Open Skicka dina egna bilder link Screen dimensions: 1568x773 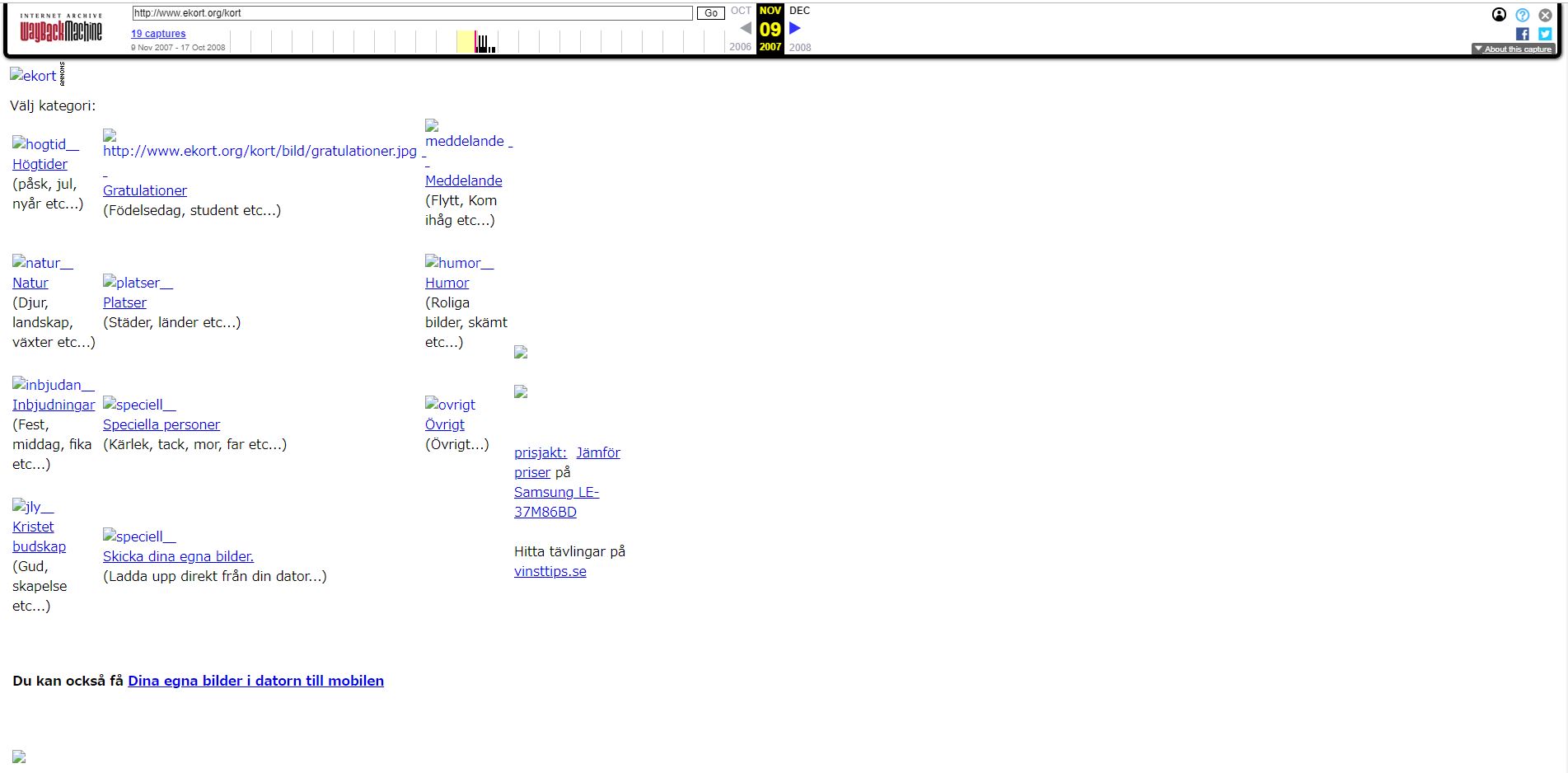pos(178,556)
